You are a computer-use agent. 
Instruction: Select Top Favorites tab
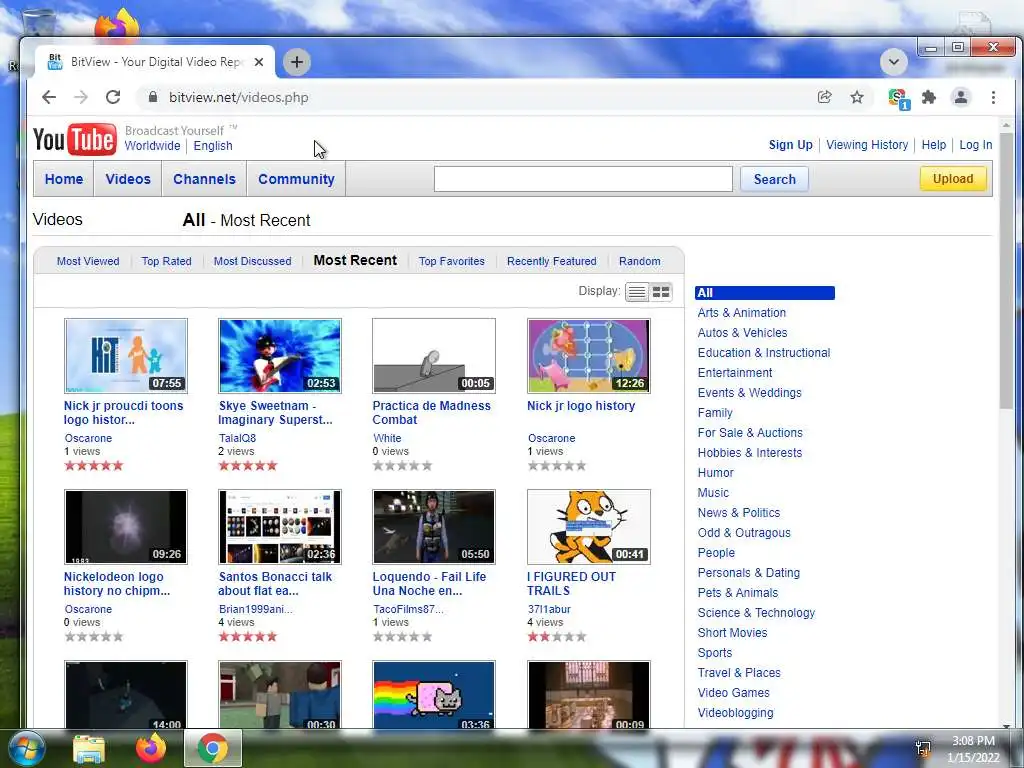452,261
